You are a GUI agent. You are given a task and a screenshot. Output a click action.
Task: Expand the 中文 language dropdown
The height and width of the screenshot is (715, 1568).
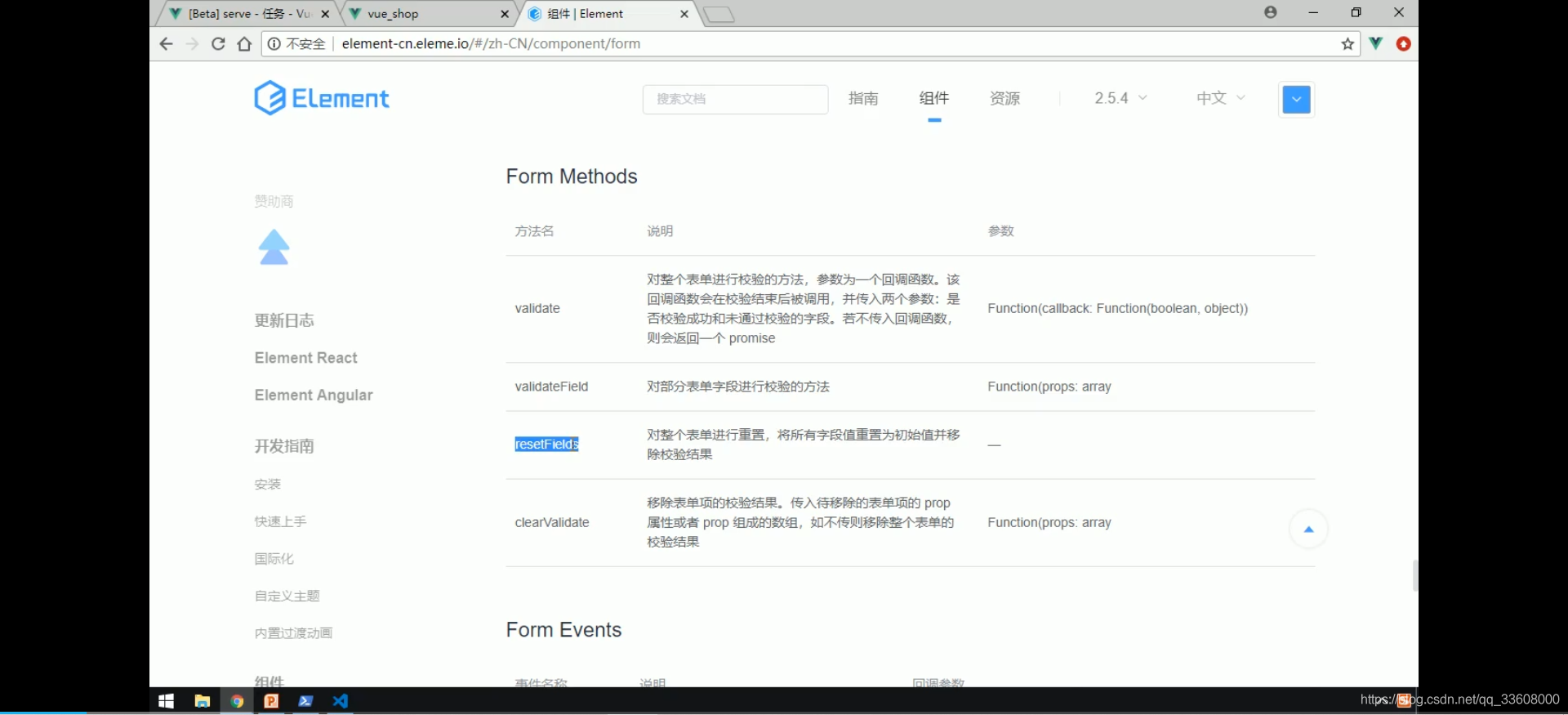point(1221,98)
